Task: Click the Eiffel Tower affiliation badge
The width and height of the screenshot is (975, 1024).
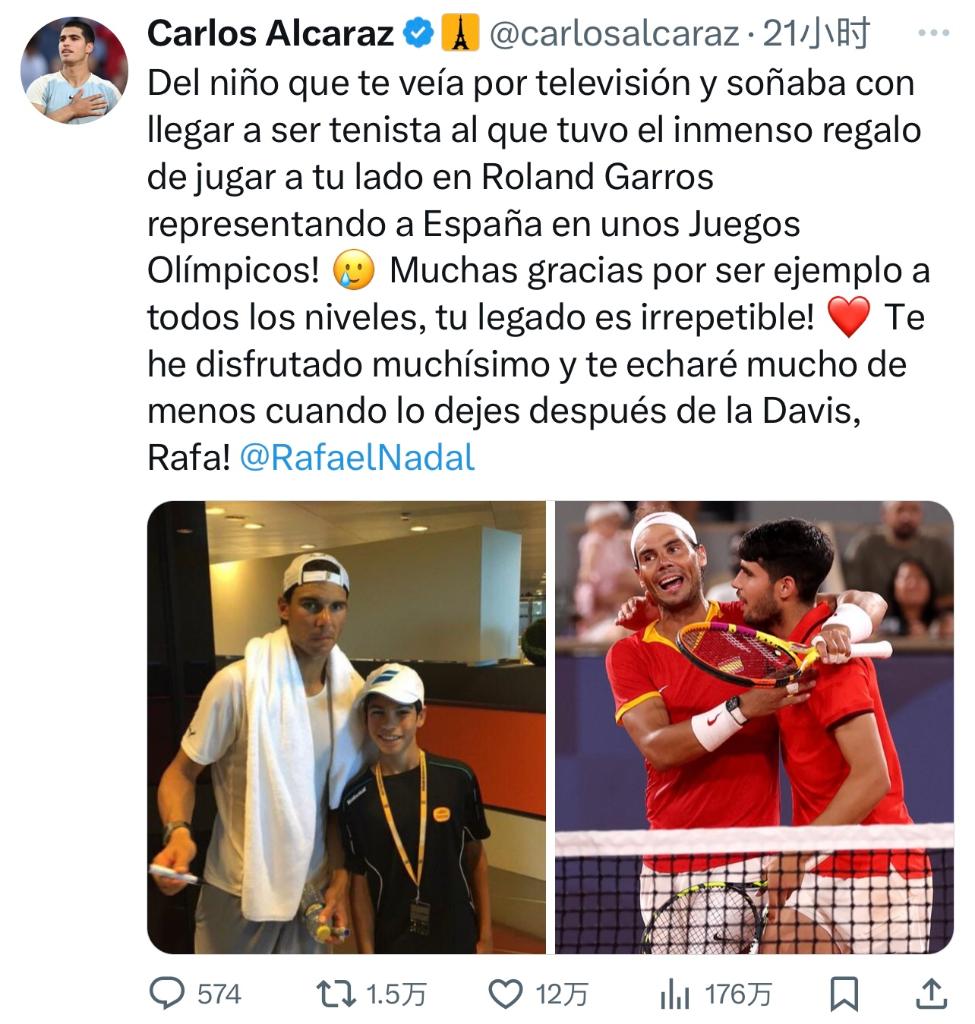Action: (460, 33)
